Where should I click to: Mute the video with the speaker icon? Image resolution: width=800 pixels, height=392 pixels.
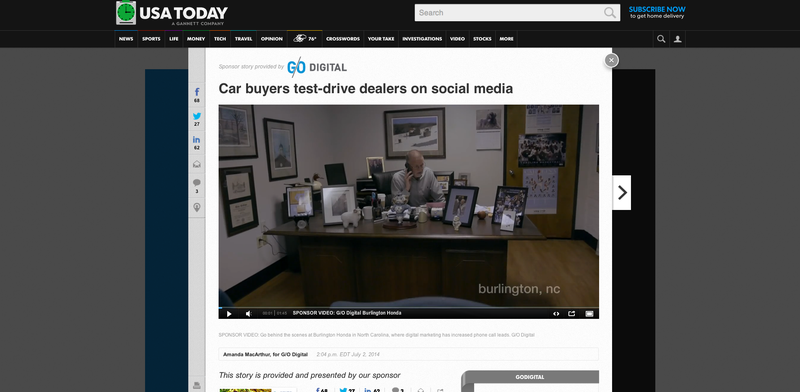point(248,313)
